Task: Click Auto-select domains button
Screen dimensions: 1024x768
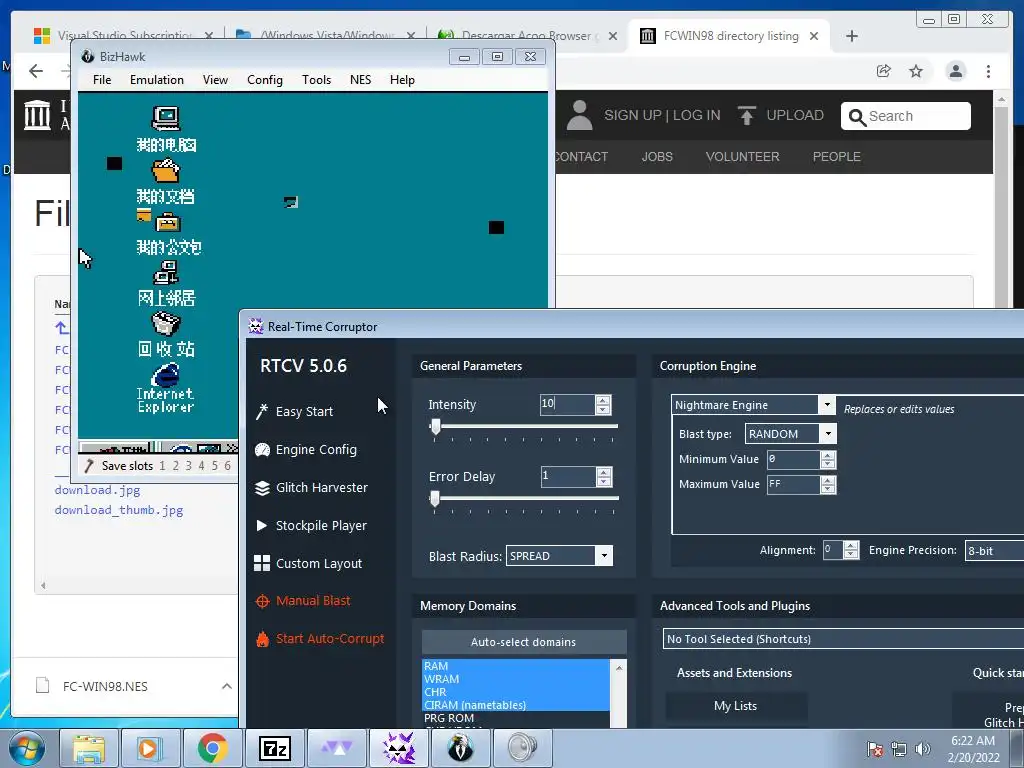Action: 524,642
